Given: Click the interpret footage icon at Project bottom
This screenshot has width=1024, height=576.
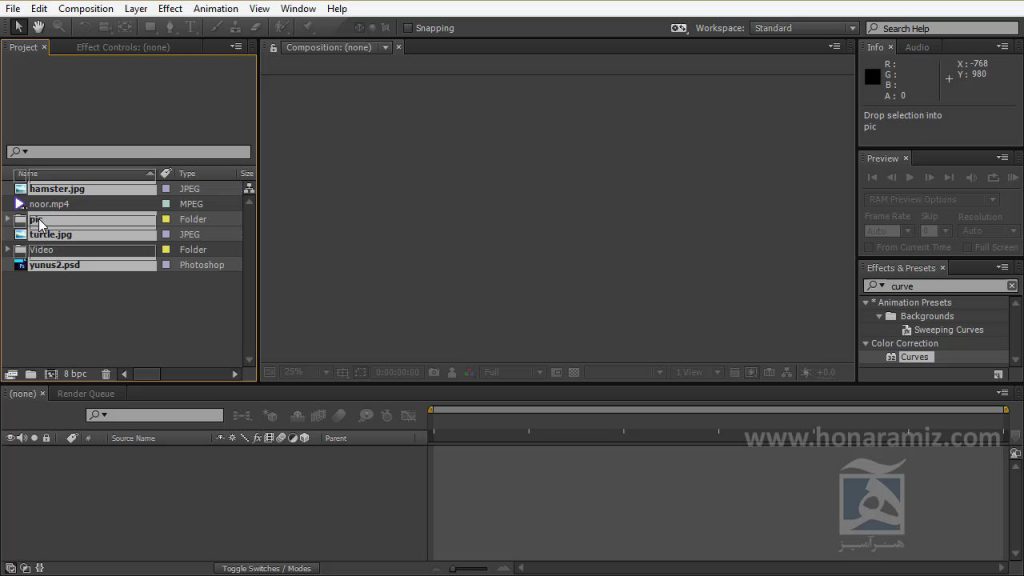Looking at the screenshot, I should click(11, 374).
